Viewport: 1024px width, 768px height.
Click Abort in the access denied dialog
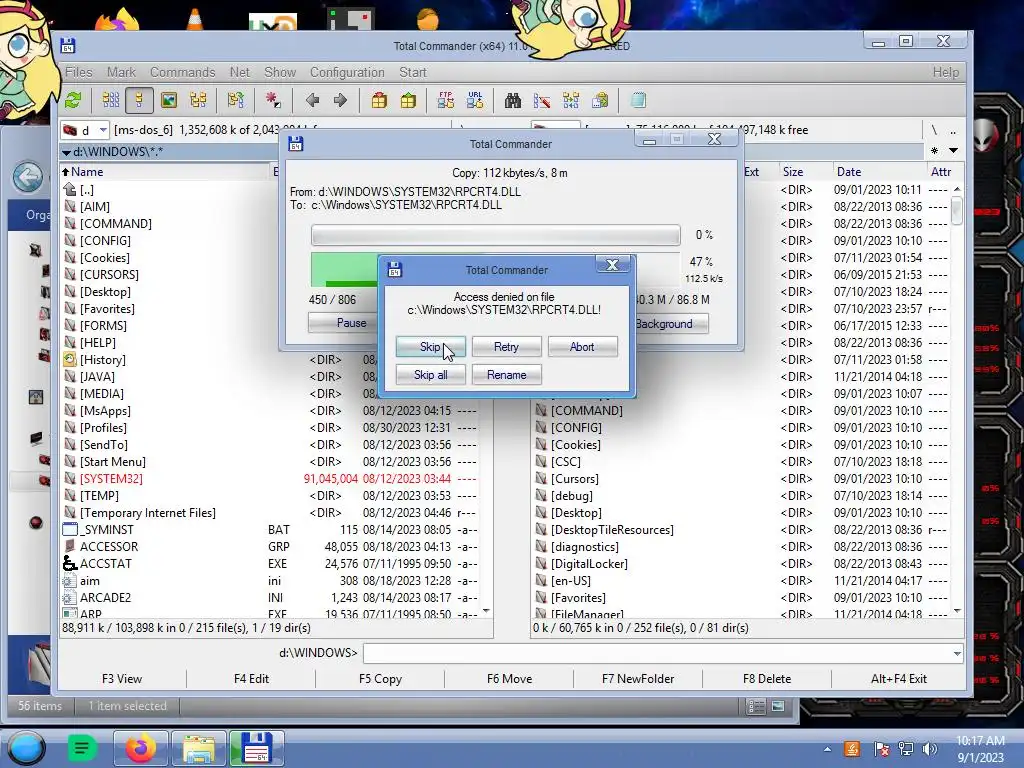(582, 347)
